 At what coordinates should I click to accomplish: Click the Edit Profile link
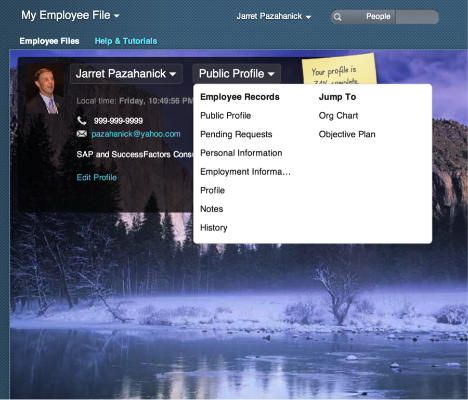click(97, 177)
